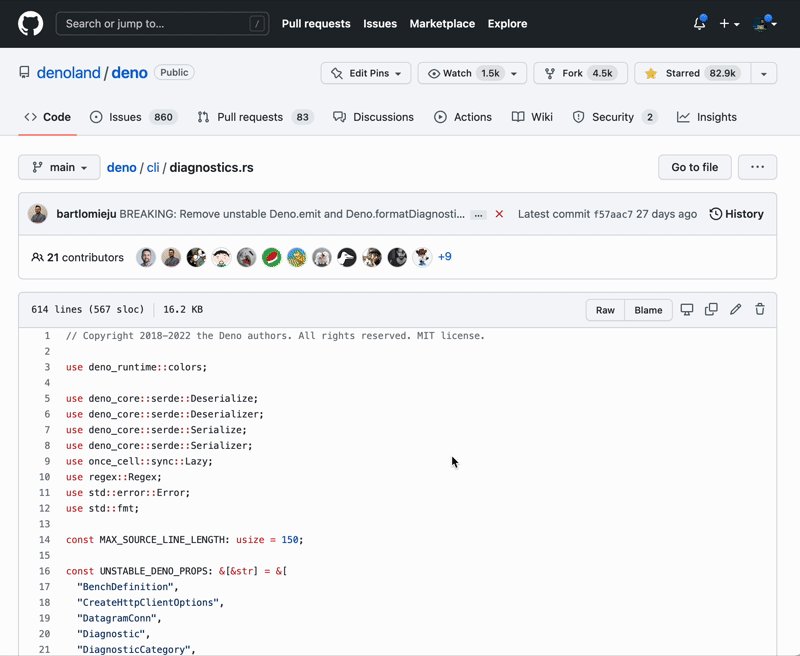800x656 pixels.
Task: Expand the commit message ellipsis
Action: [478, 215]
